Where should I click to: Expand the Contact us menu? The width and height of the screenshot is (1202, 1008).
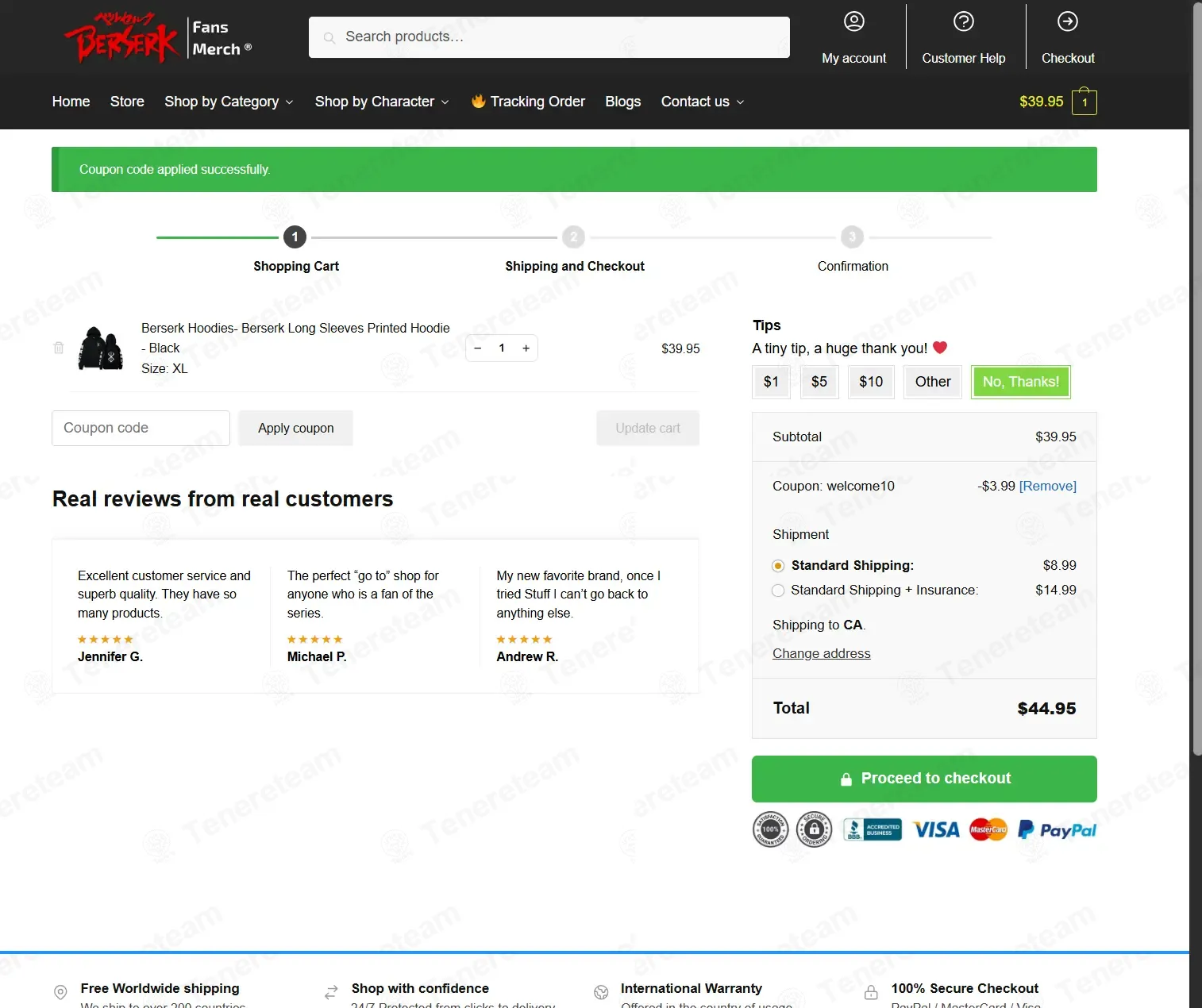tap(703, 102)
